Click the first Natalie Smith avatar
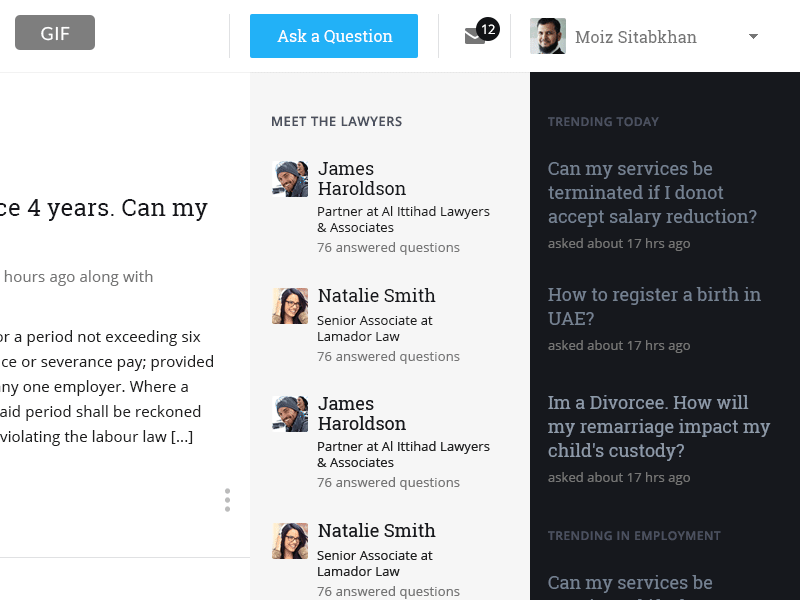This screenshot has height=600, width=800. pos(290,306)
